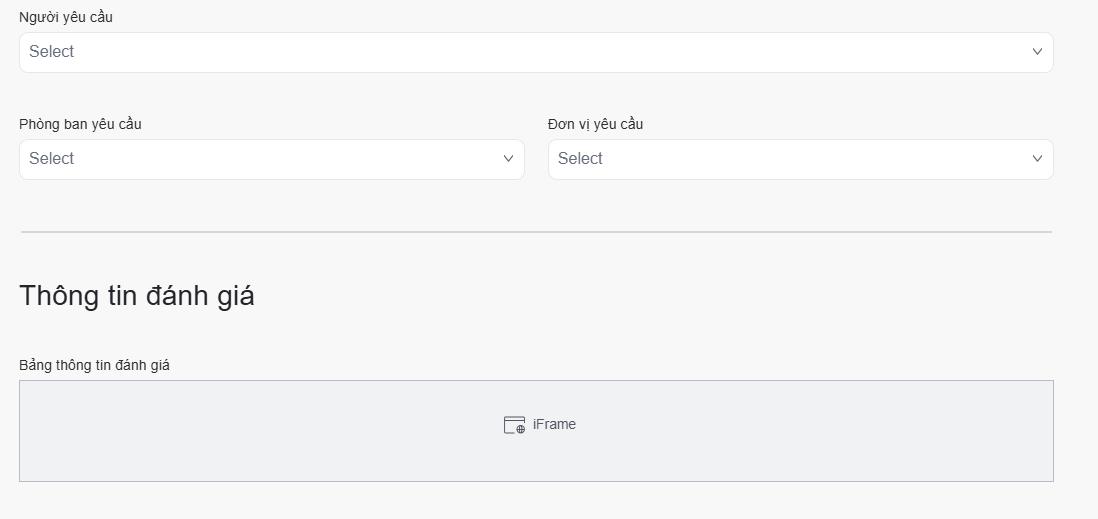Click the chevron arrow in Người yêu cầu field
Screen dimensions: 1098x519
1037,52
